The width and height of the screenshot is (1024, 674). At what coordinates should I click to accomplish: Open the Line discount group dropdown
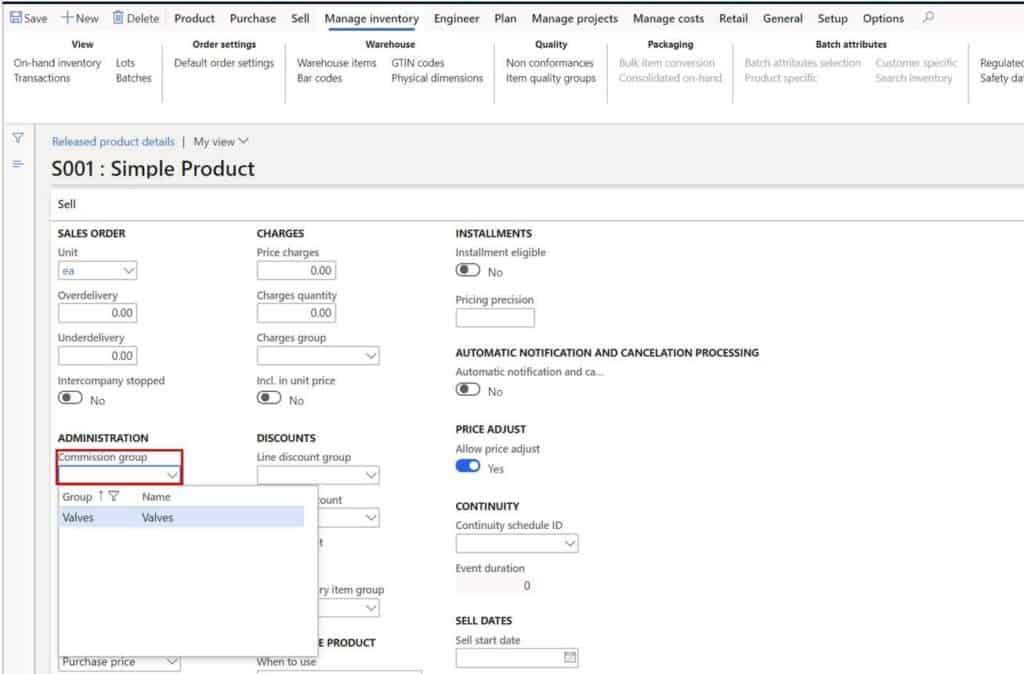tap(369, 475)
